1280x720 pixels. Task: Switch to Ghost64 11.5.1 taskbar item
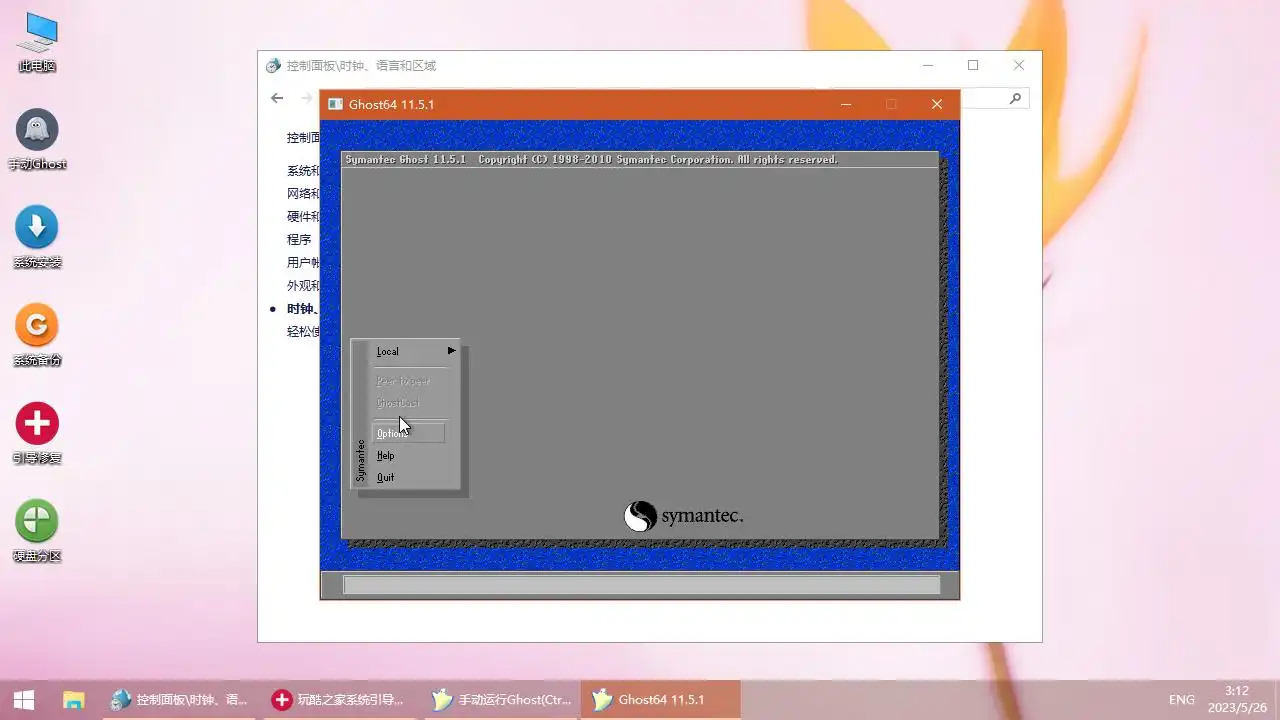coord(661,700)
